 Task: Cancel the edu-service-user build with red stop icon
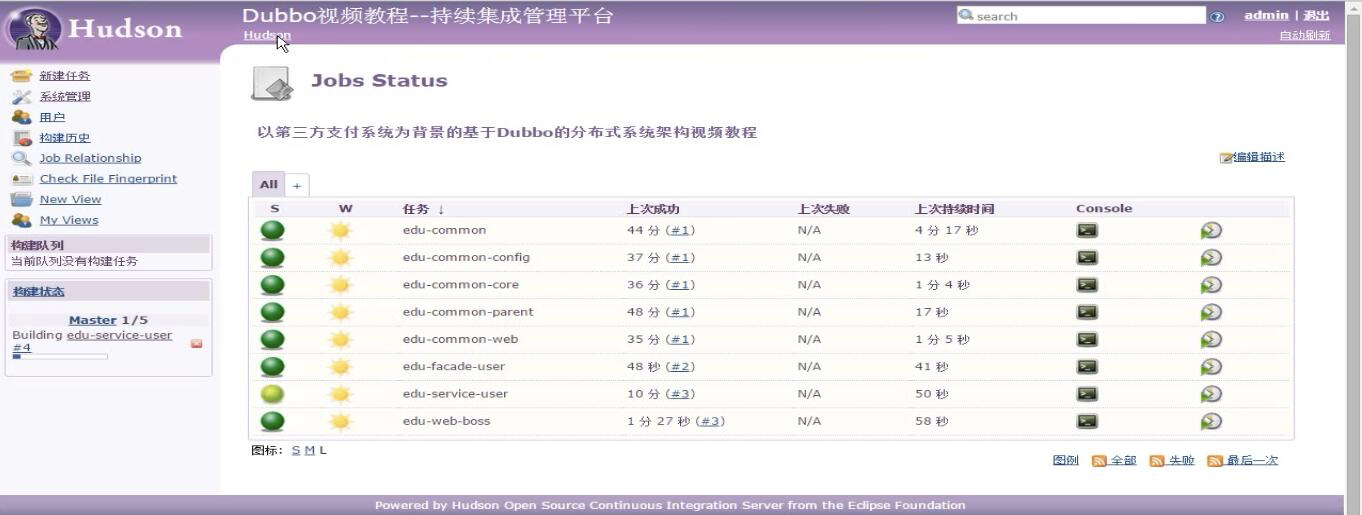coord(196,343)
